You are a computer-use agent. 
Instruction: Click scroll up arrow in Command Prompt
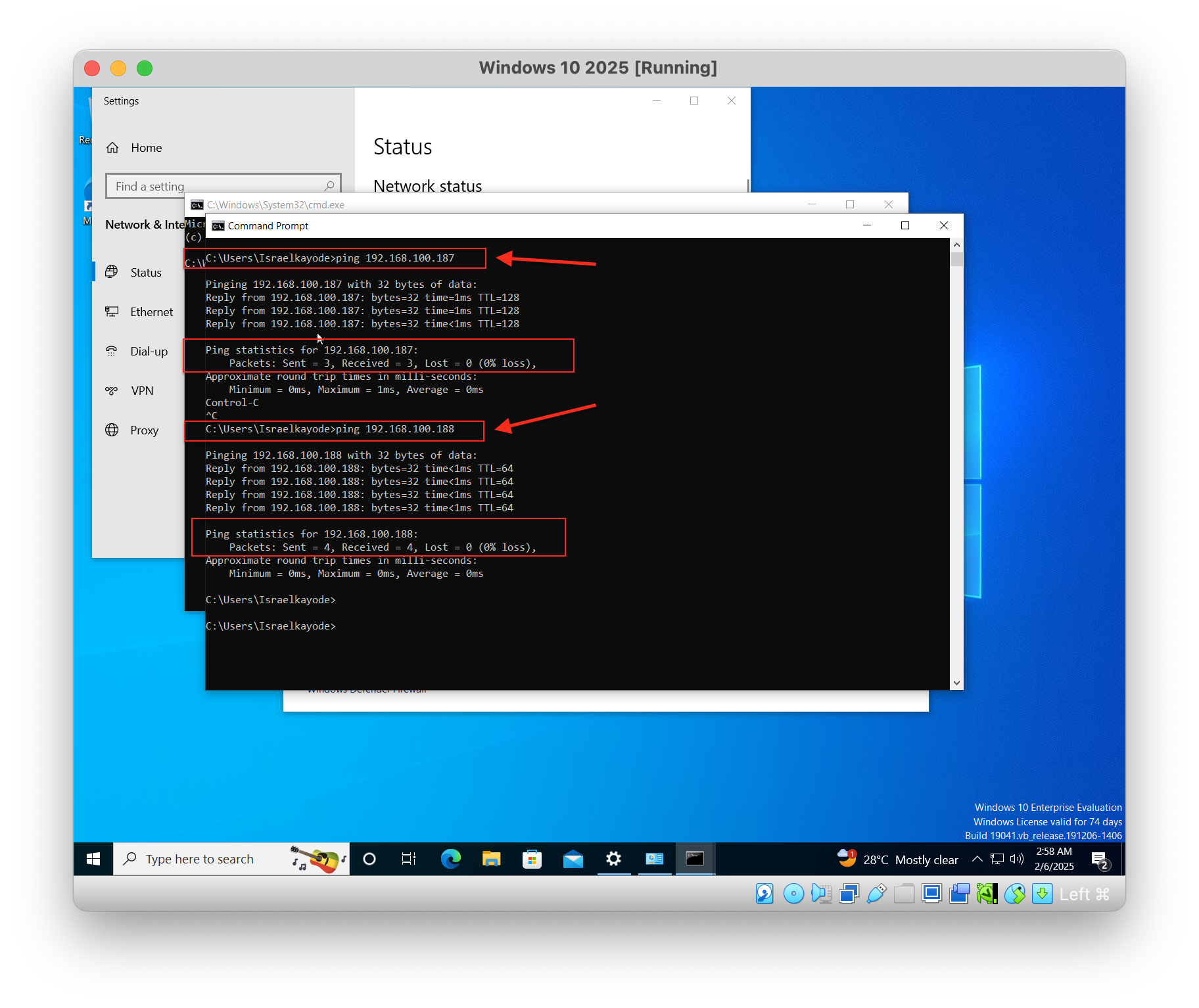pyautogui.click(x=957, y=245)
